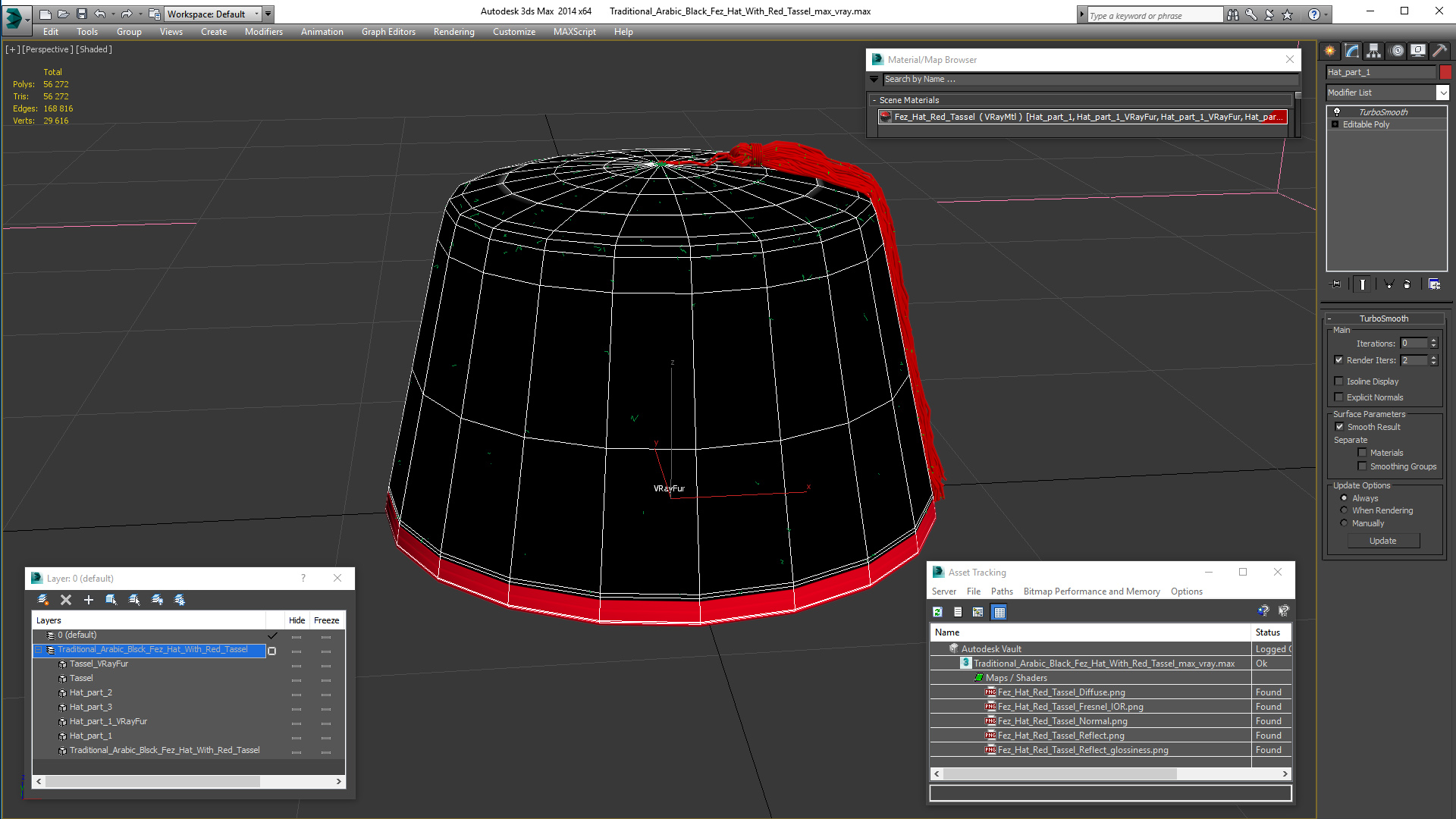Screen dimensions: 1456x819
Task: Click the Save File floppy icon
Action: point(82,14)
